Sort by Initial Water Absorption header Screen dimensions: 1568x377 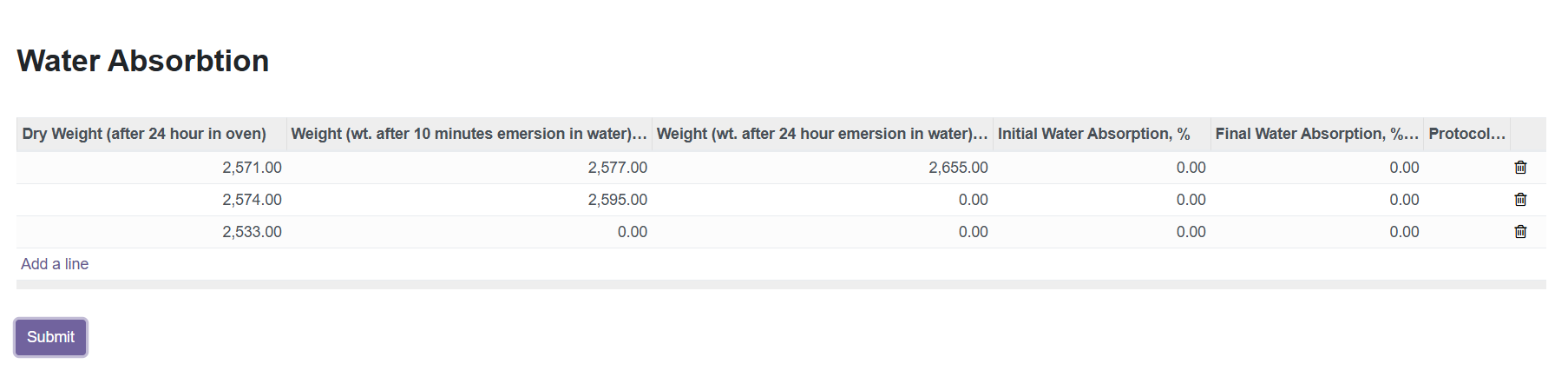pyautogui.click(x=1102, y=134)
